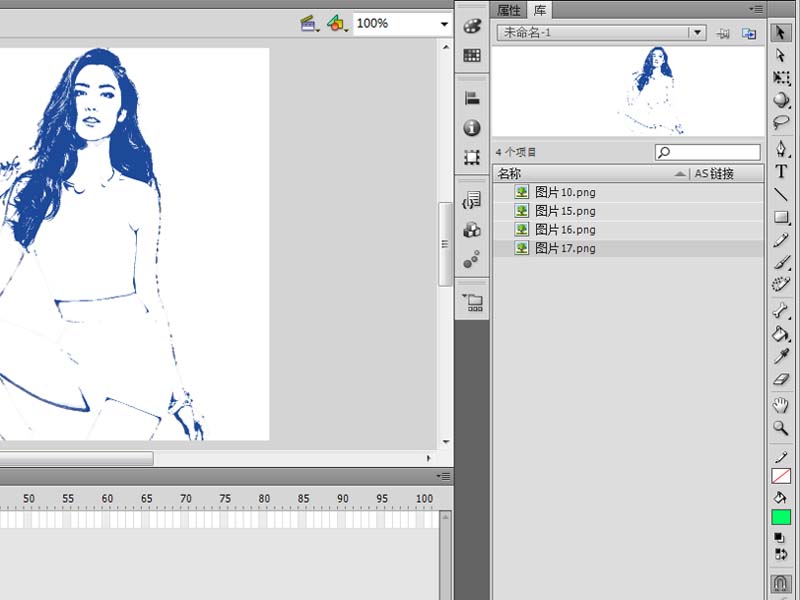This screenshot has width=800, height=600.
Task: Open the Transform panel icon
Action: tap(472, 157)
